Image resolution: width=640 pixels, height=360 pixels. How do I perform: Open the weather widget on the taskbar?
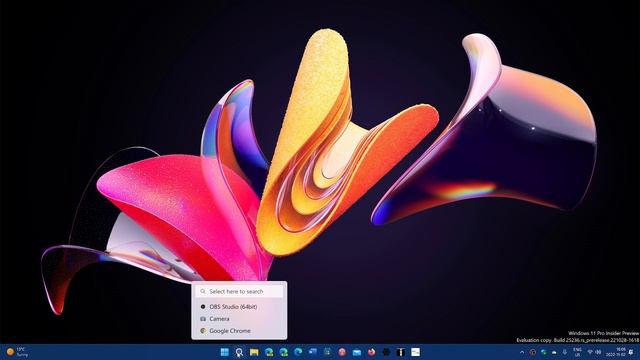(x=17, y=352)
